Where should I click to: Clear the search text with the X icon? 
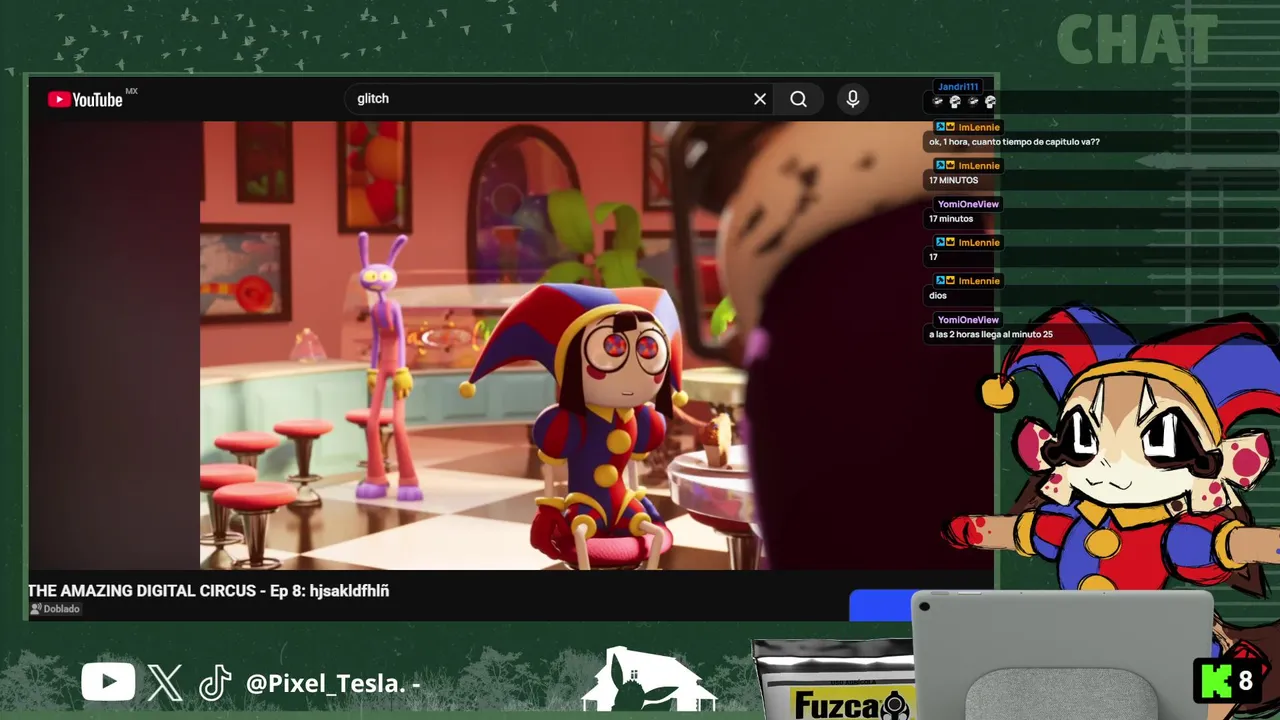point(760,99)
